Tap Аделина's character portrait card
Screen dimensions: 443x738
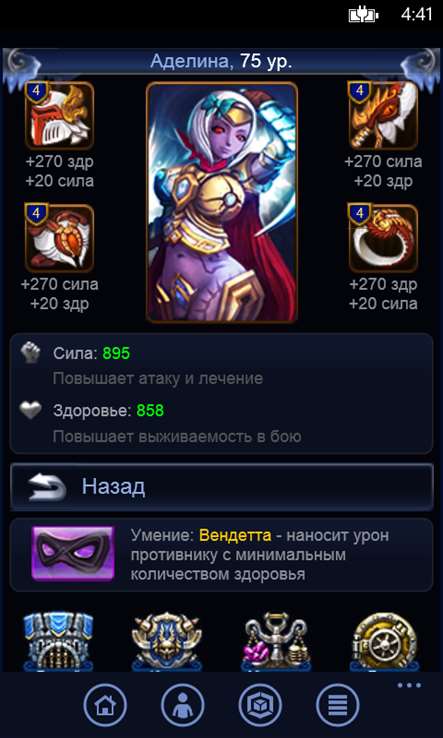click(222, 202)
